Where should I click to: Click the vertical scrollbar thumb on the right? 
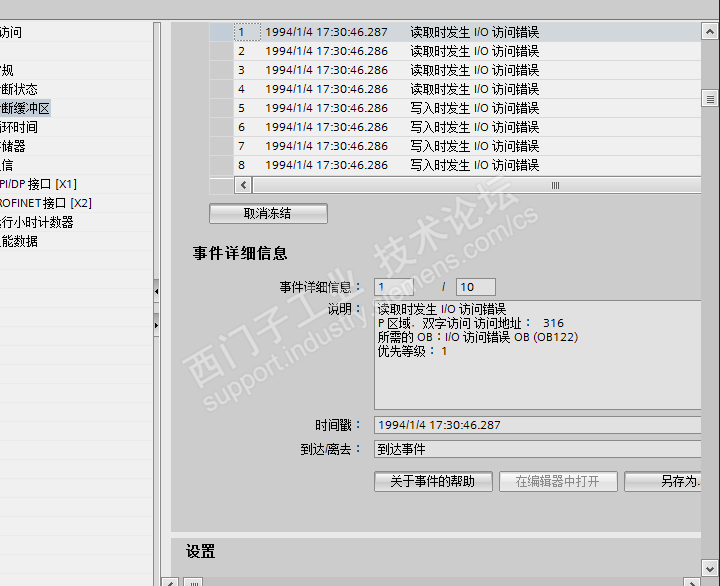pos(710,99)
